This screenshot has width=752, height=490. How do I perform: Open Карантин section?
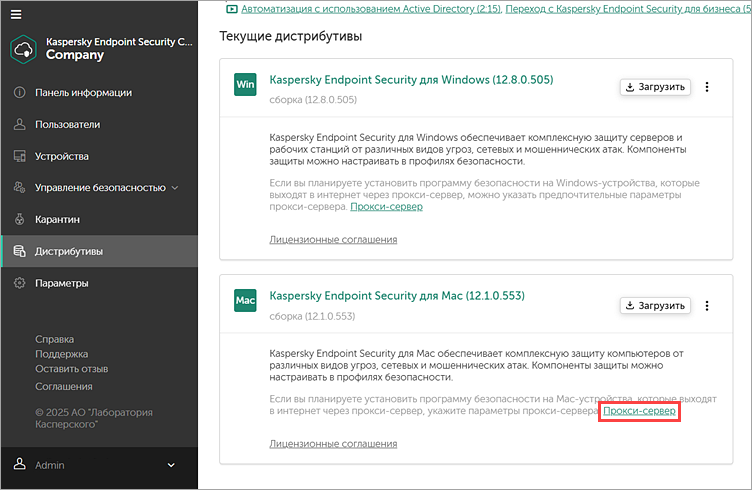[x=57, y=219]
